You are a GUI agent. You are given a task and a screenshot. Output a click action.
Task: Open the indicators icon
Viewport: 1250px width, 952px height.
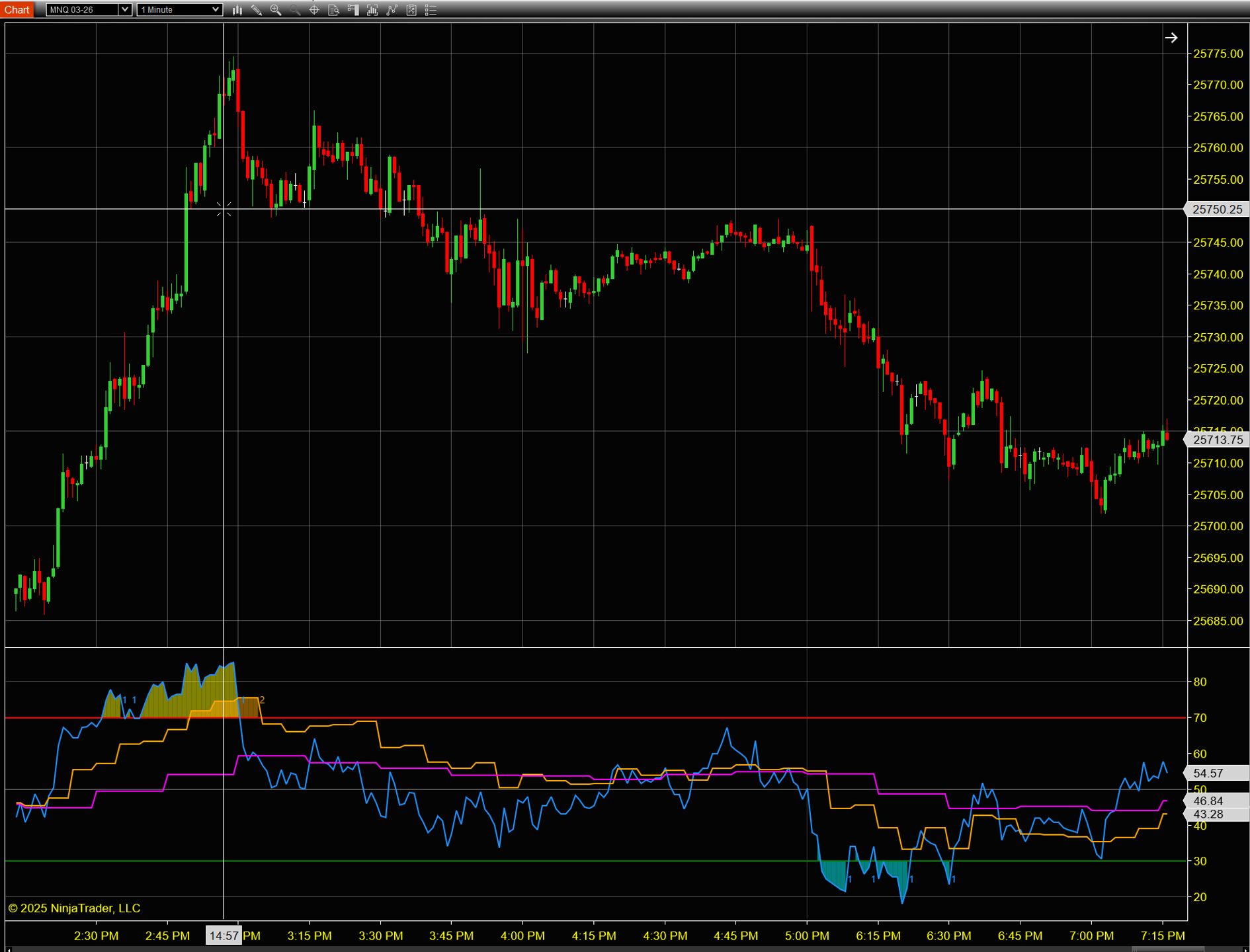pyautogui.click(x=372, y=10)
